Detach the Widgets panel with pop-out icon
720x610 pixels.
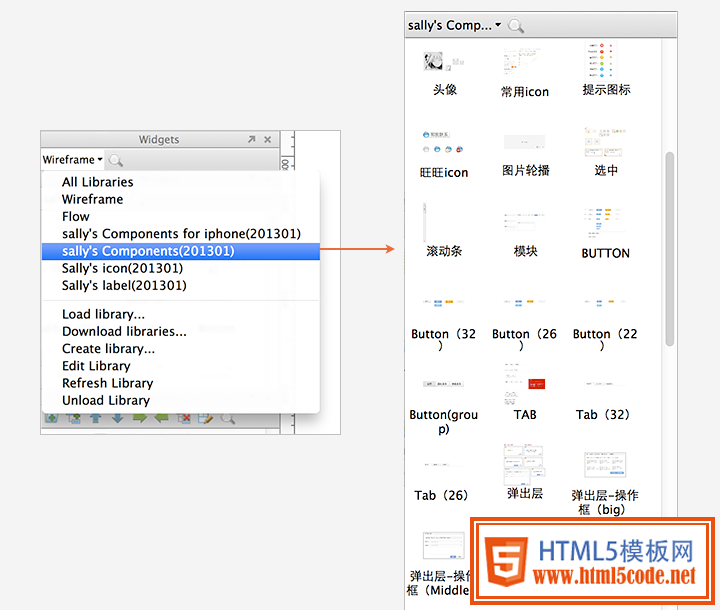click(251, 140)
